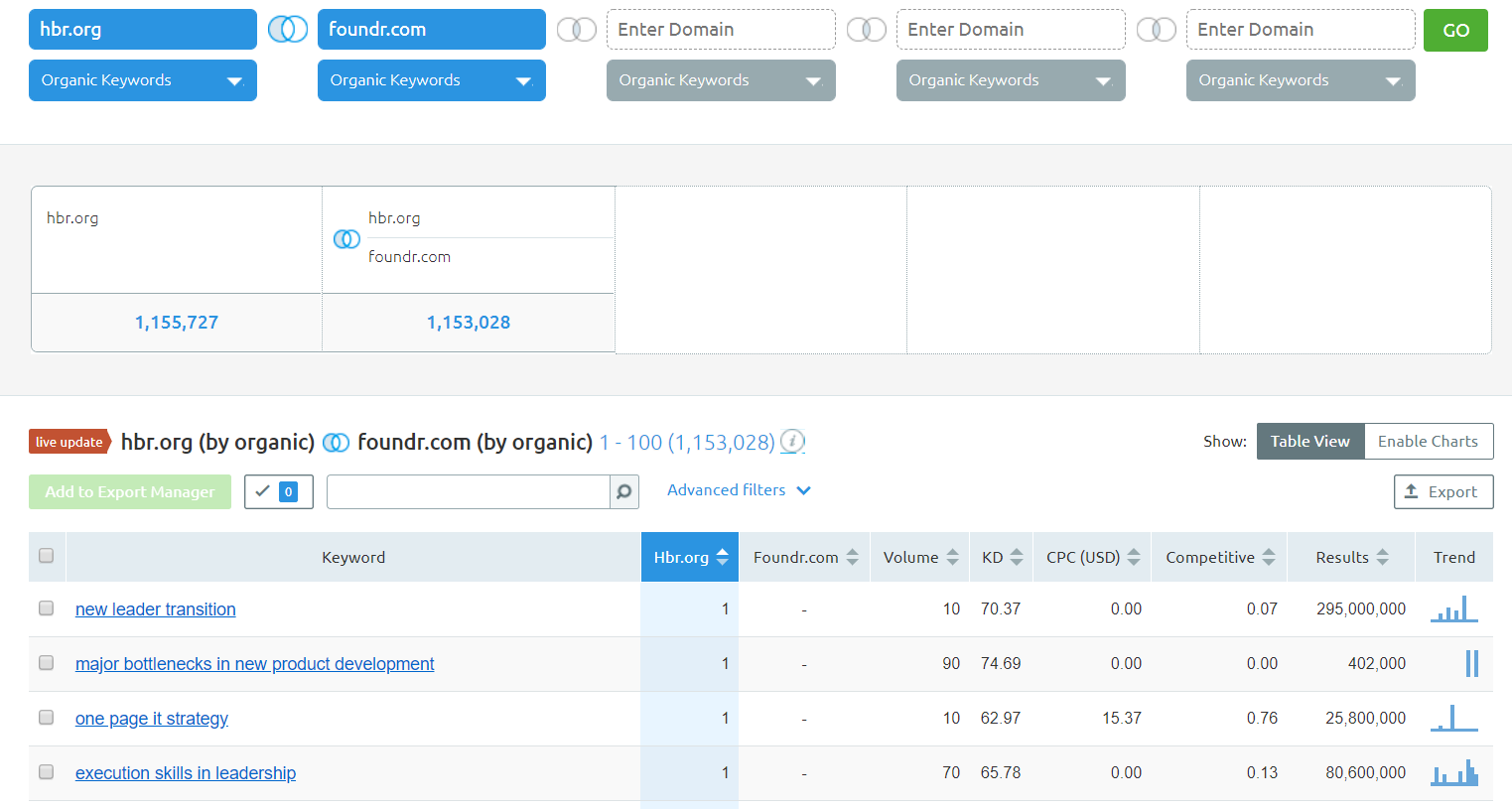Click the Venn intersection icon between hbr.org and foundr.com
The height and width of the screenshot is (809, 1512).
[288, 30]
